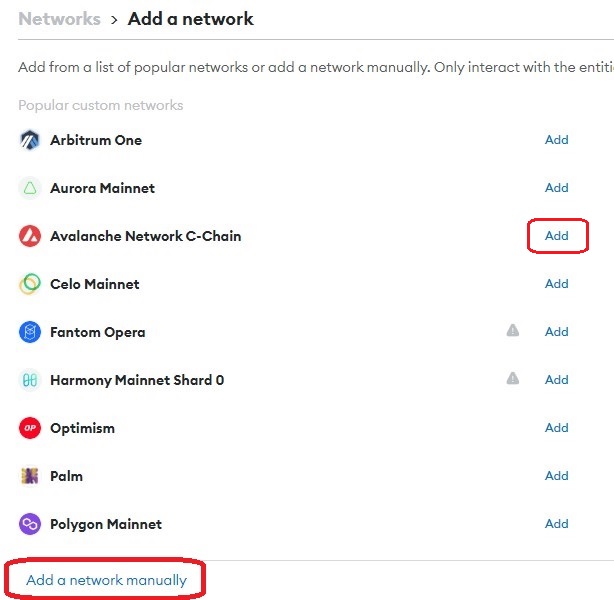Click the warning icon beside Fantom Opera

[513, 330]
